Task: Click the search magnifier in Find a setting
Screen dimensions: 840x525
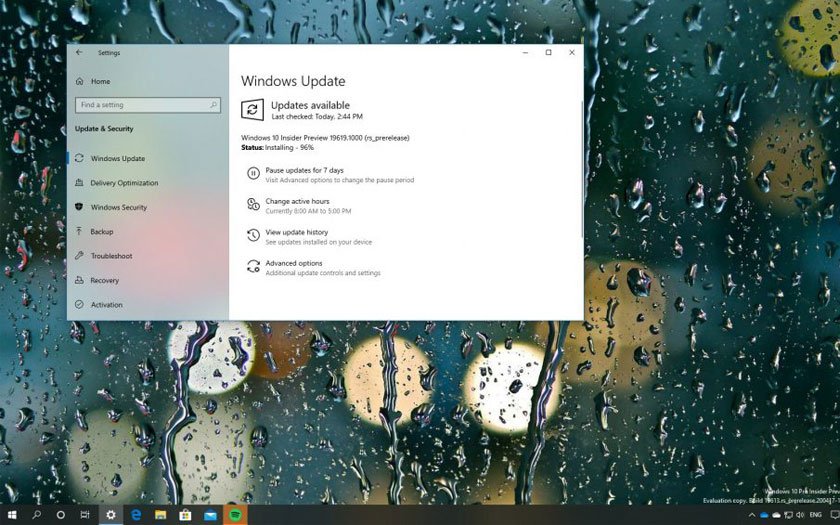Action: tap(213, 105)
